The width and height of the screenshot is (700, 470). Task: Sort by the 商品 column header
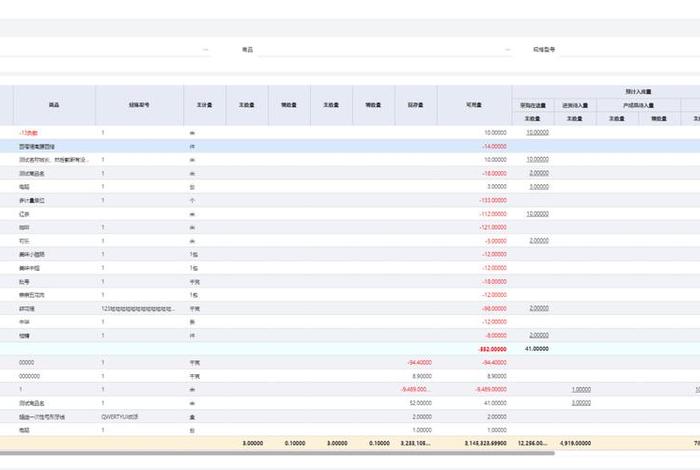coord(54,104)
